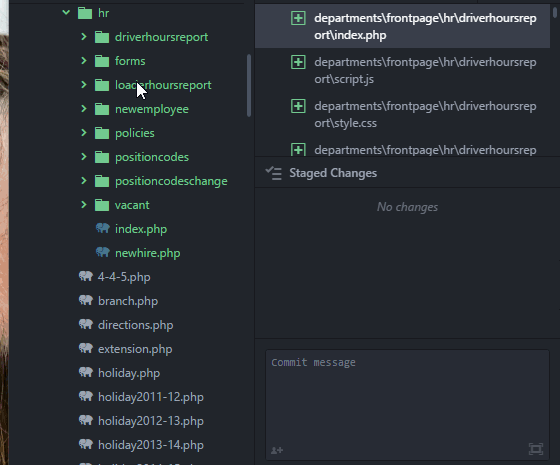This screenshot has width=560, height=465.
Task: Click added-file icon for driverhoursreport style.css
Action: [298, 106]
